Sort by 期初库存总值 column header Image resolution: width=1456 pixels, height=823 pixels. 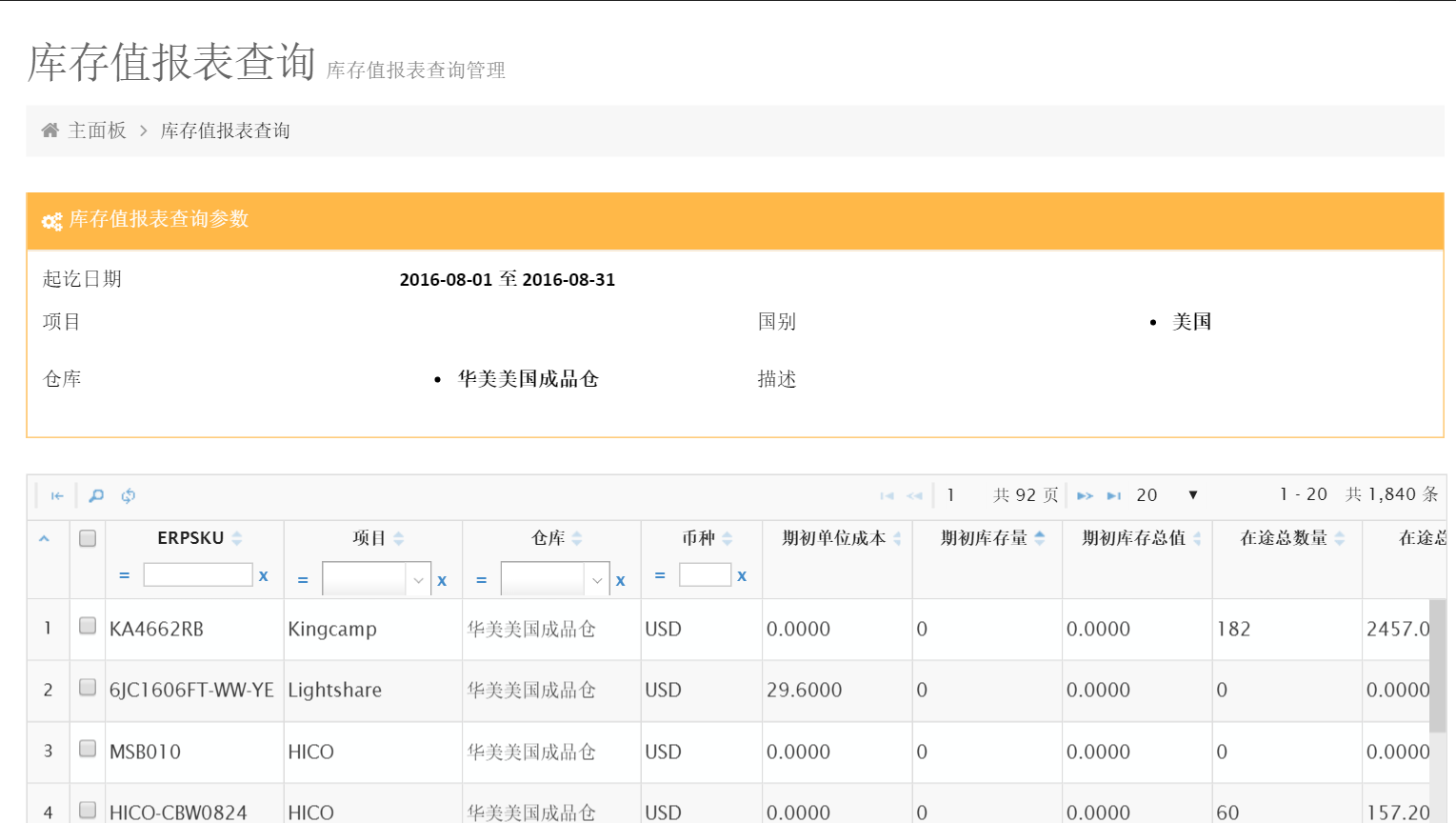pos(1133,538)
